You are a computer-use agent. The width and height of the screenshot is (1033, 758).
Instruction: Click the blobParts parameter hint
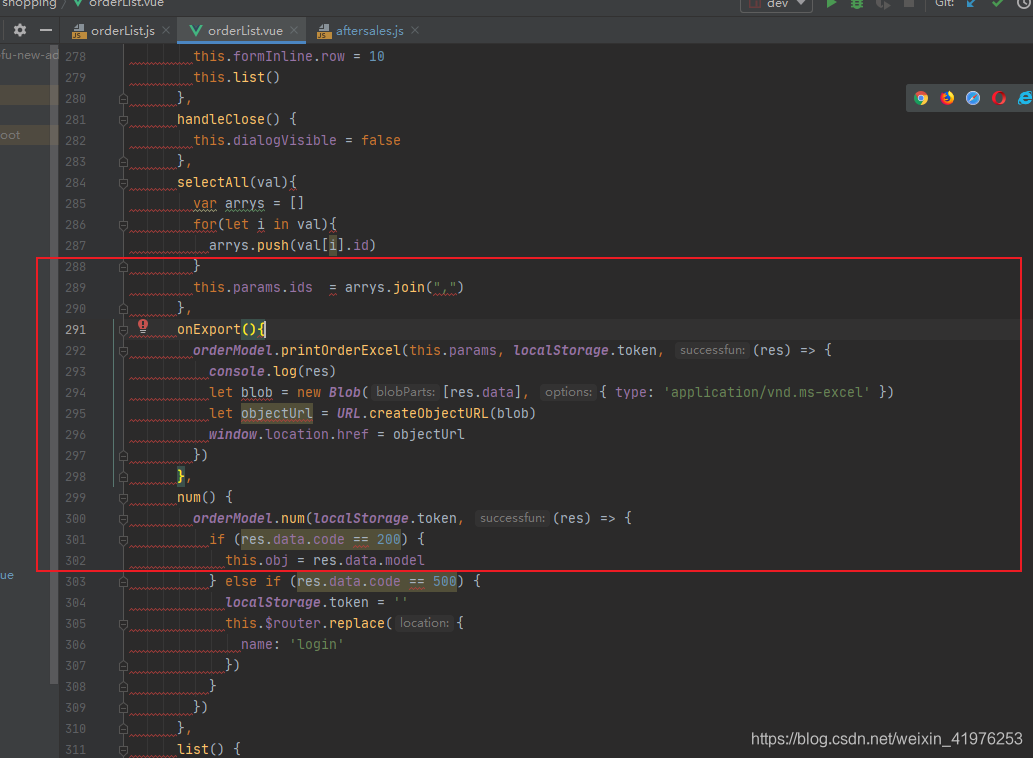pyautogui.click(x=405, y=392)
